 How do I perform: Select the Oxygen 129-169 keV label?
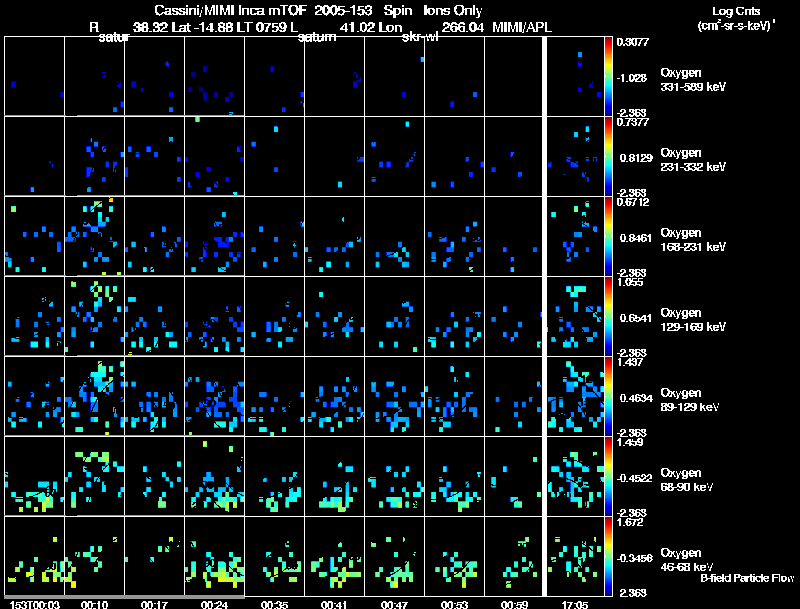[693, 320]
